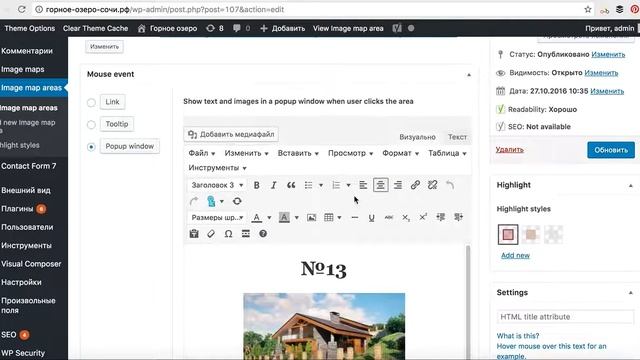Switch to the Текст editor tab
The height and width of the screenshot is (360, 640).
(457, 137)
